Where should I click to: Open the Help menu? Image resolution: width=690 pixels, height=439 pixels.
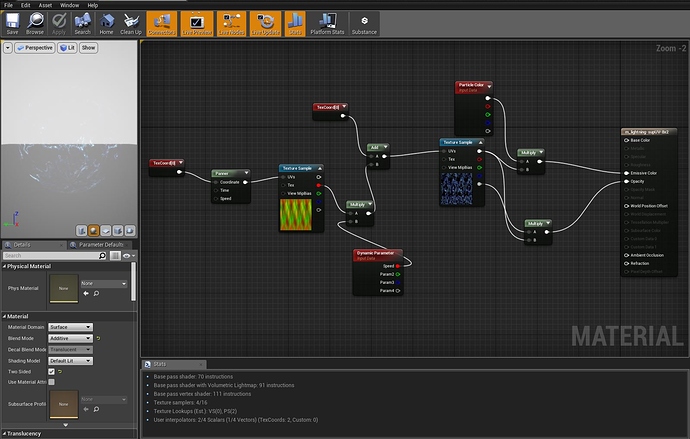click(92, 5)
